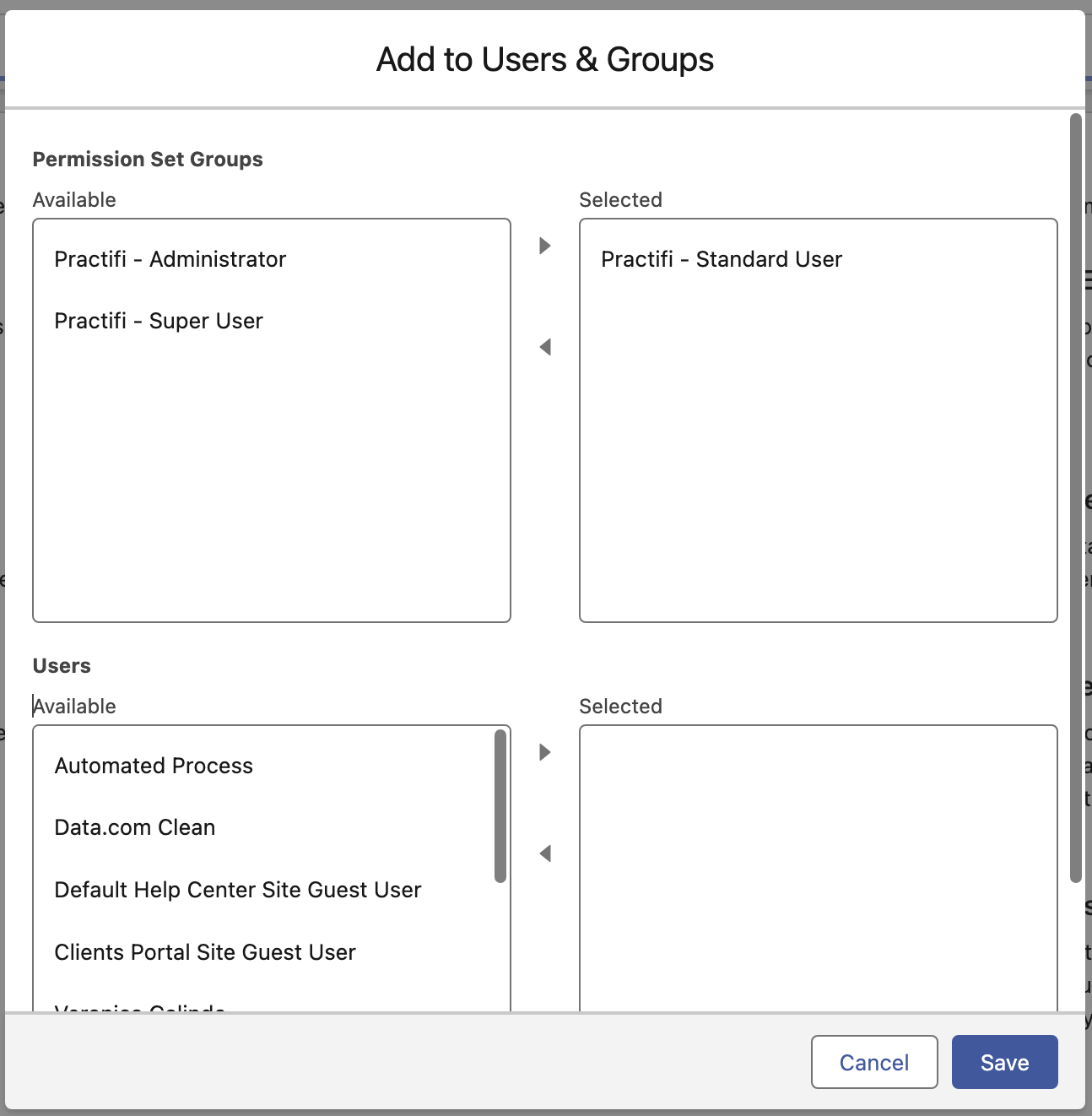Move Permission Set Group to Selected arrow

(545, 246)
